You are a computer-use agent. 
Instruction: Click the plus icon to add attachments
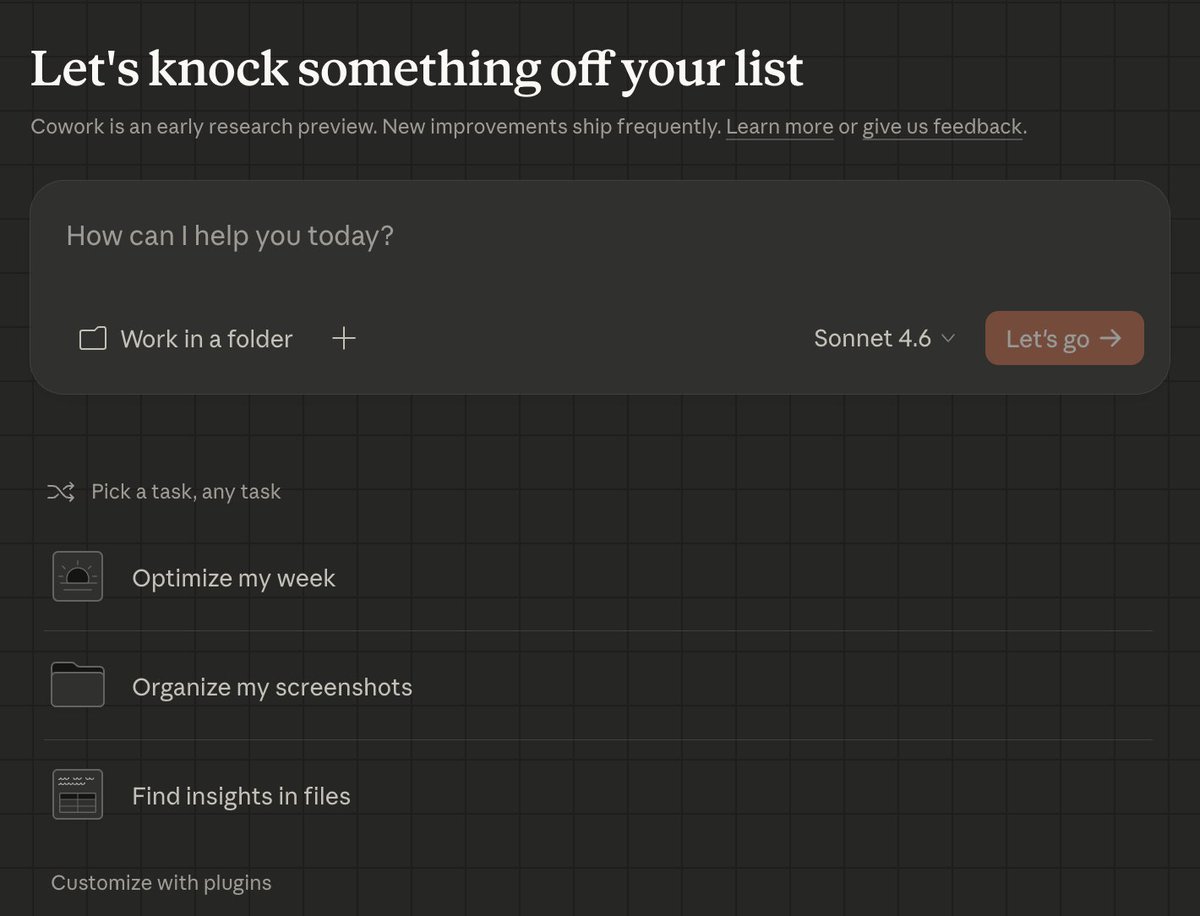(x=344, y=339)
